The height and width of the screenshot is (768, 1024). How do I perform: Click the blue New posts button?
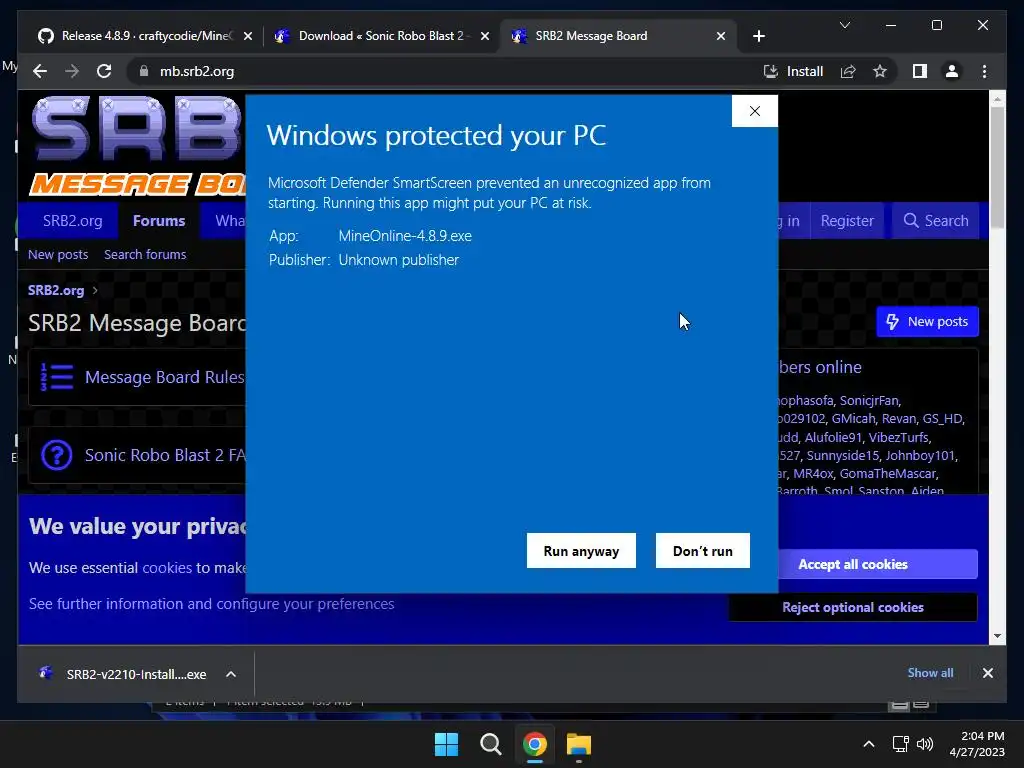(x=927, y=321)
